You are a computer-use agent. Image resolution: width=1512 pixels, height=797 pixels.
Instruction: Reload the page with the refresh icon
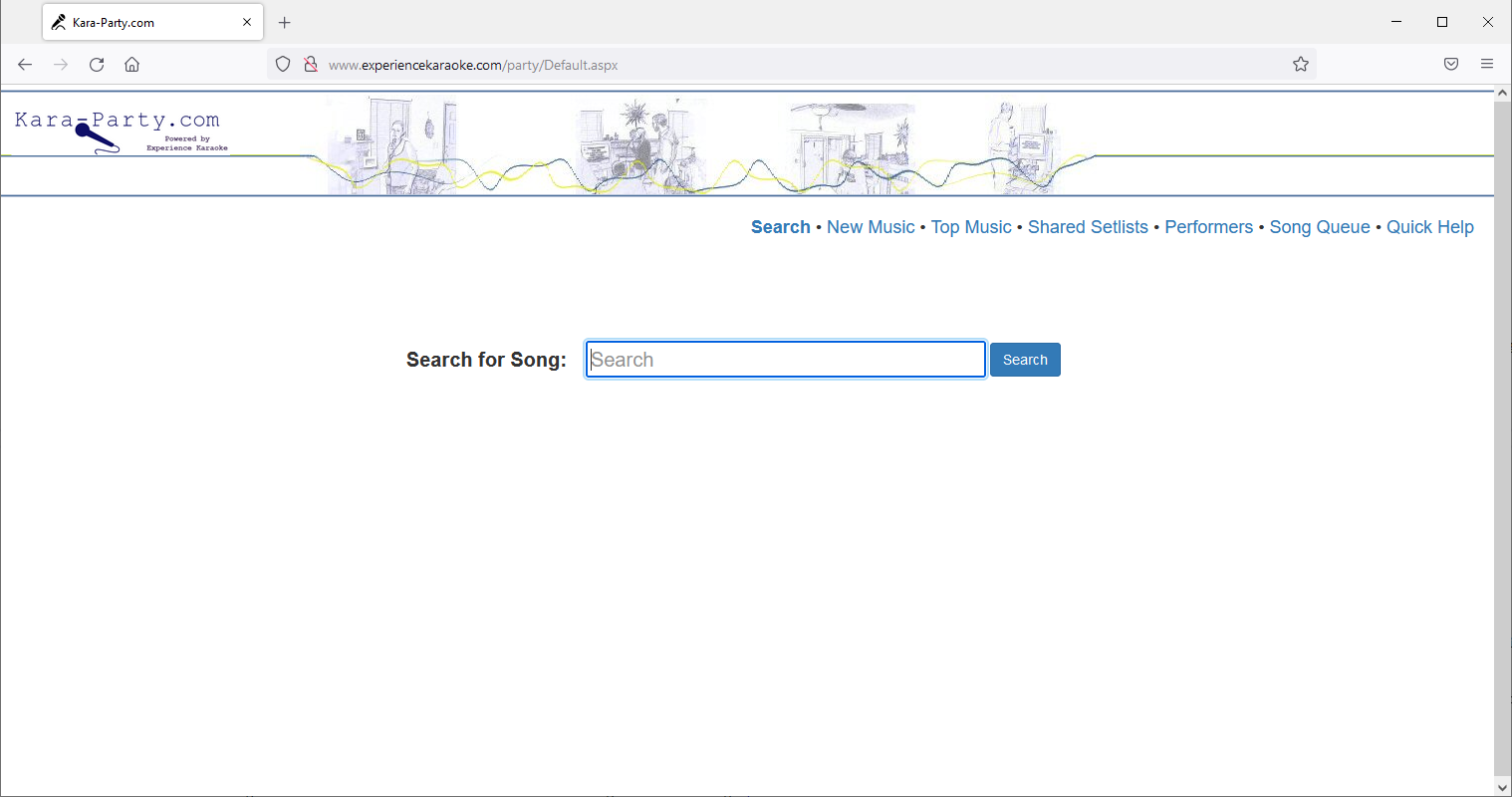(97, 65)
